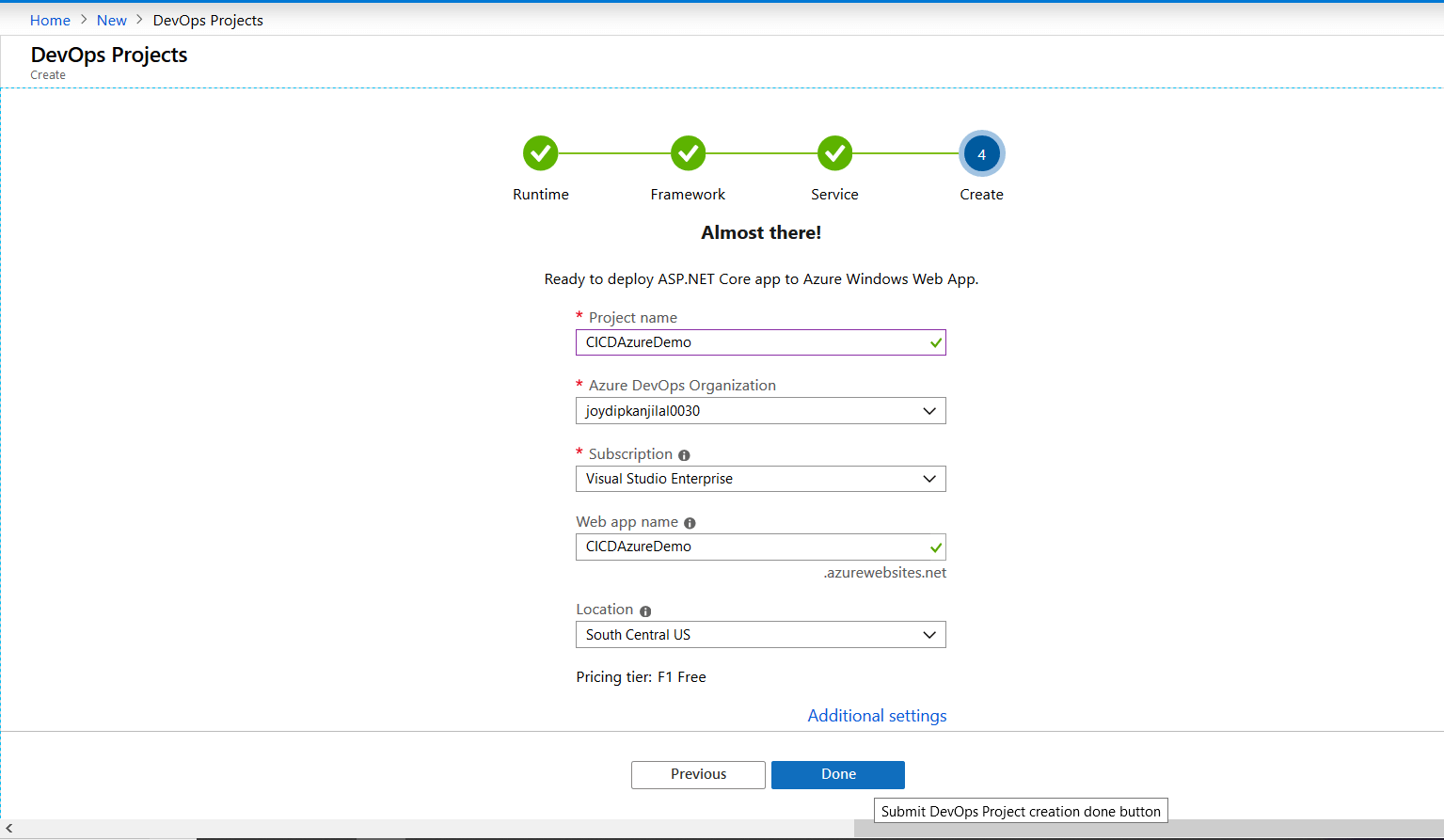Screen dimensions: 1444x840
Task: Open the Location dropdown
Action: [x=761, y=635]
